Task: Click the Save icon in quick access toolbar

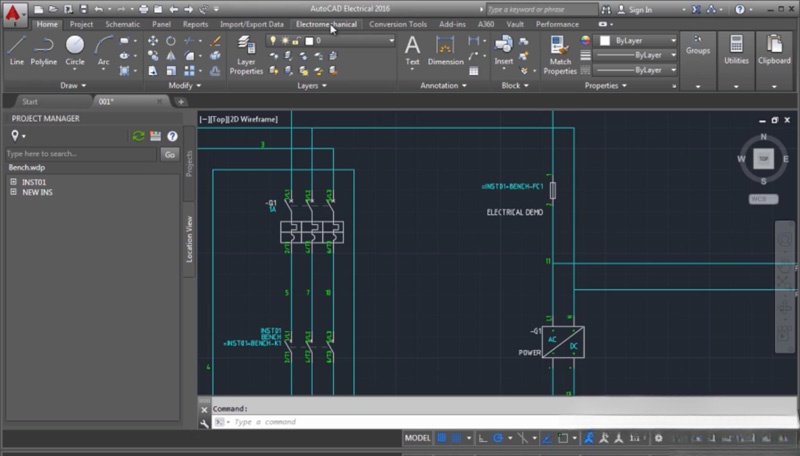Action: click(x=84, y=9)
